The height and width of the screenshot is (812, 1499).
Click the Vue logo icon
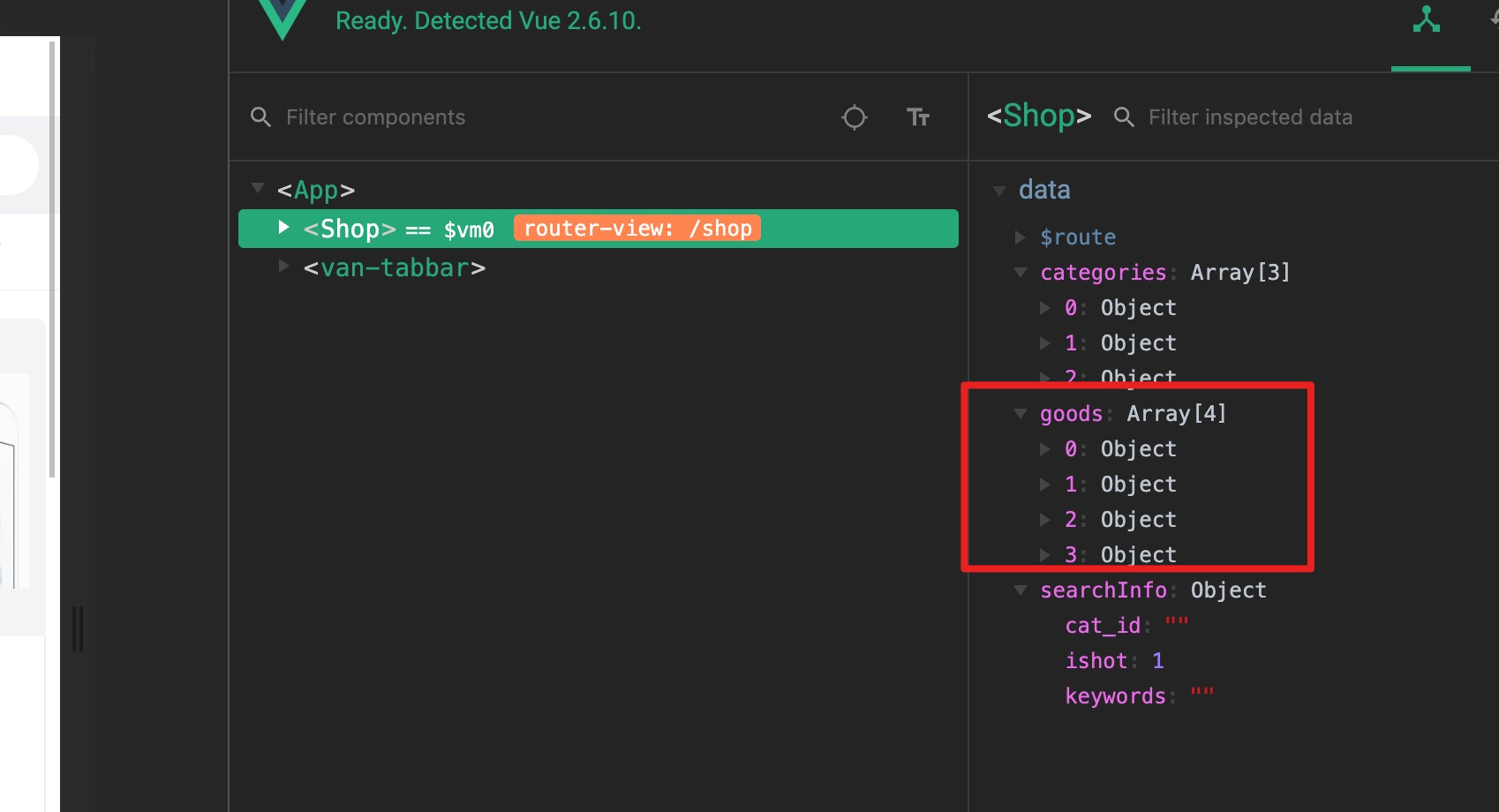pyautogui.click(x=282, y=19)
